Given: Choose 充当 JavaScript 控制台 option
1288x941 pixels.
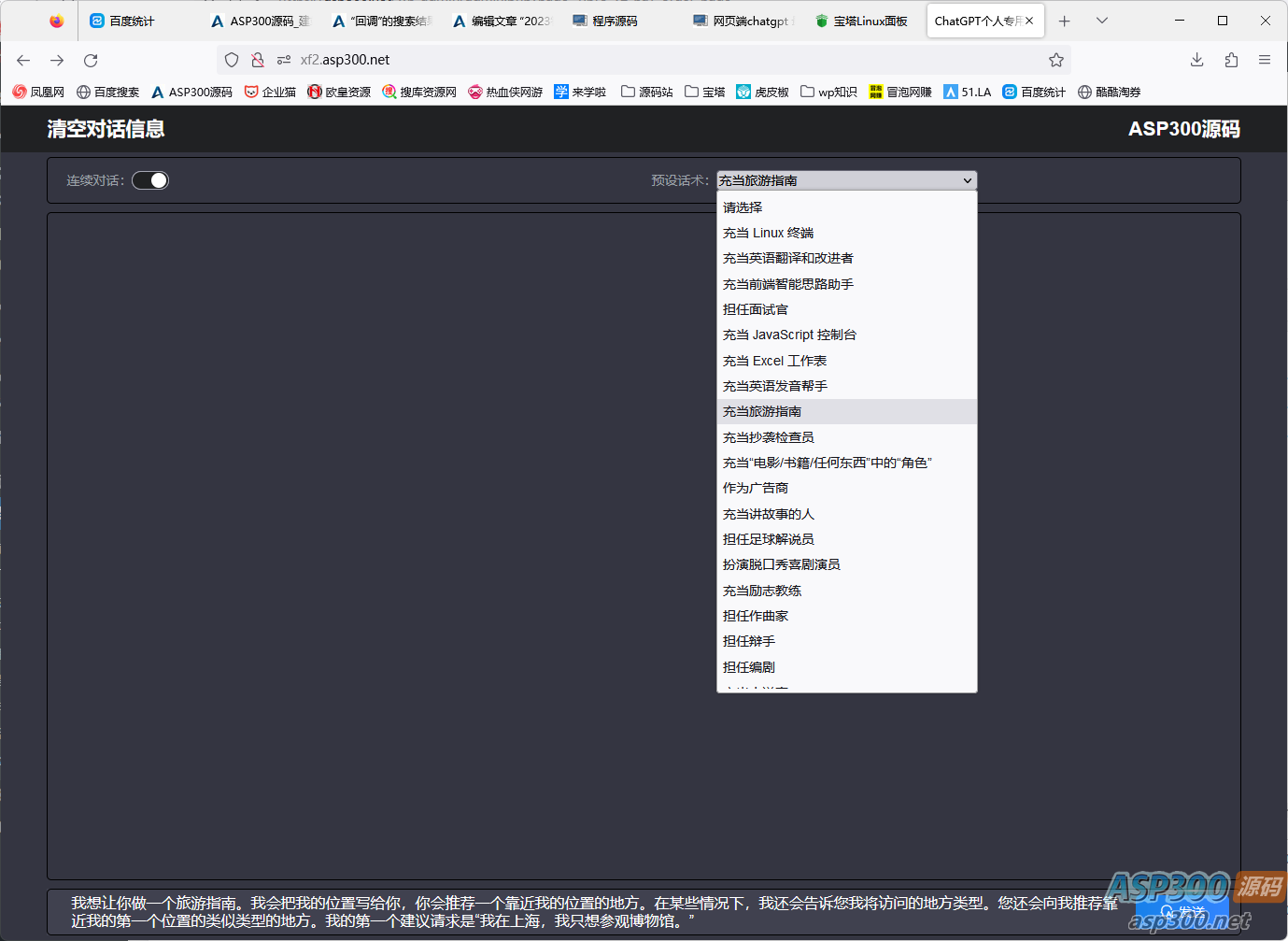Looking at the screenshot, I should tap(846, 335).
